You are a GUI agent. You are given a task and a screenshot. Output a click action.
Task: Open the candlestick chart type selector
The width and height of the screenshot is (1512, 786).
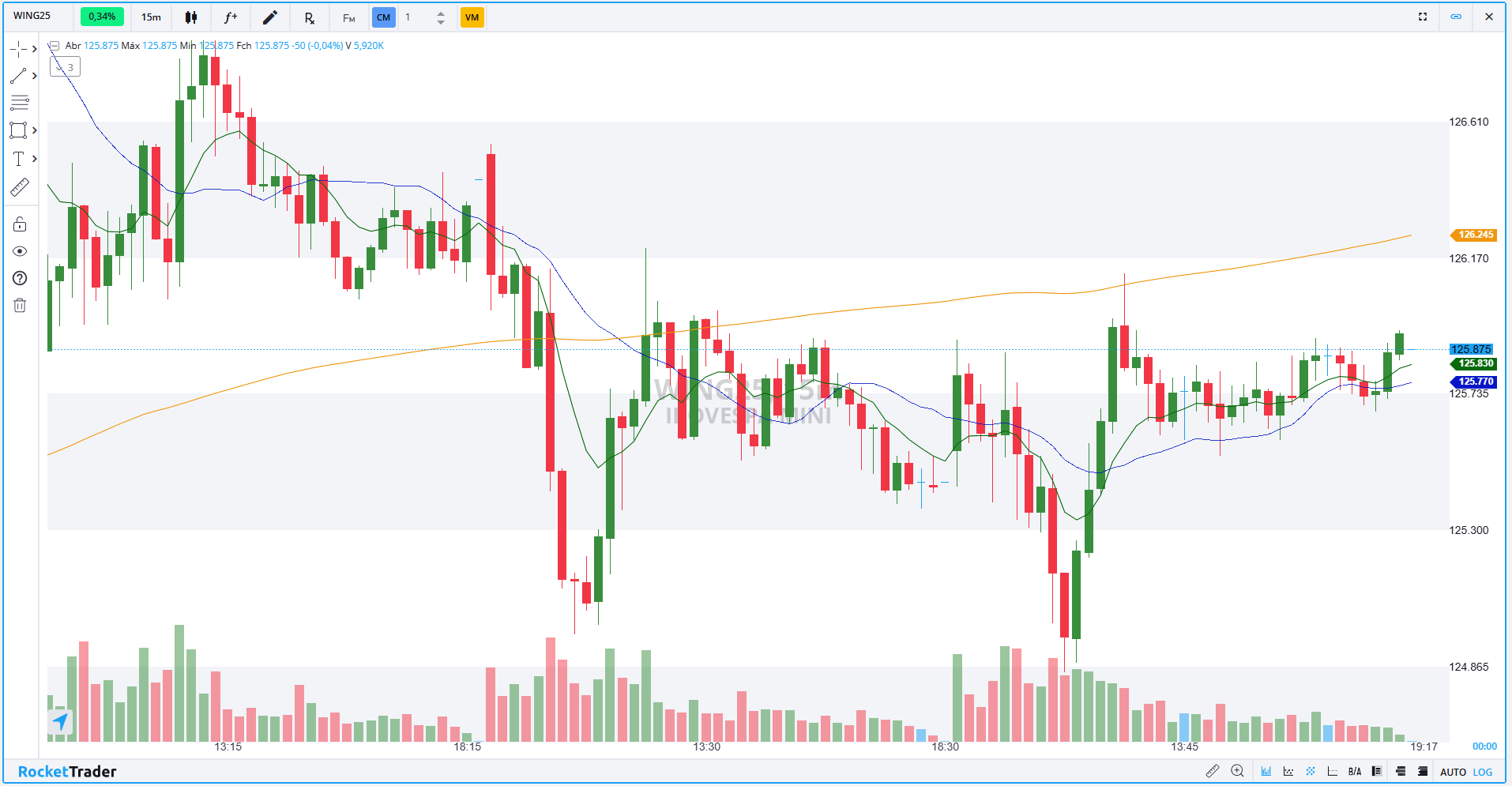(191, 17)
